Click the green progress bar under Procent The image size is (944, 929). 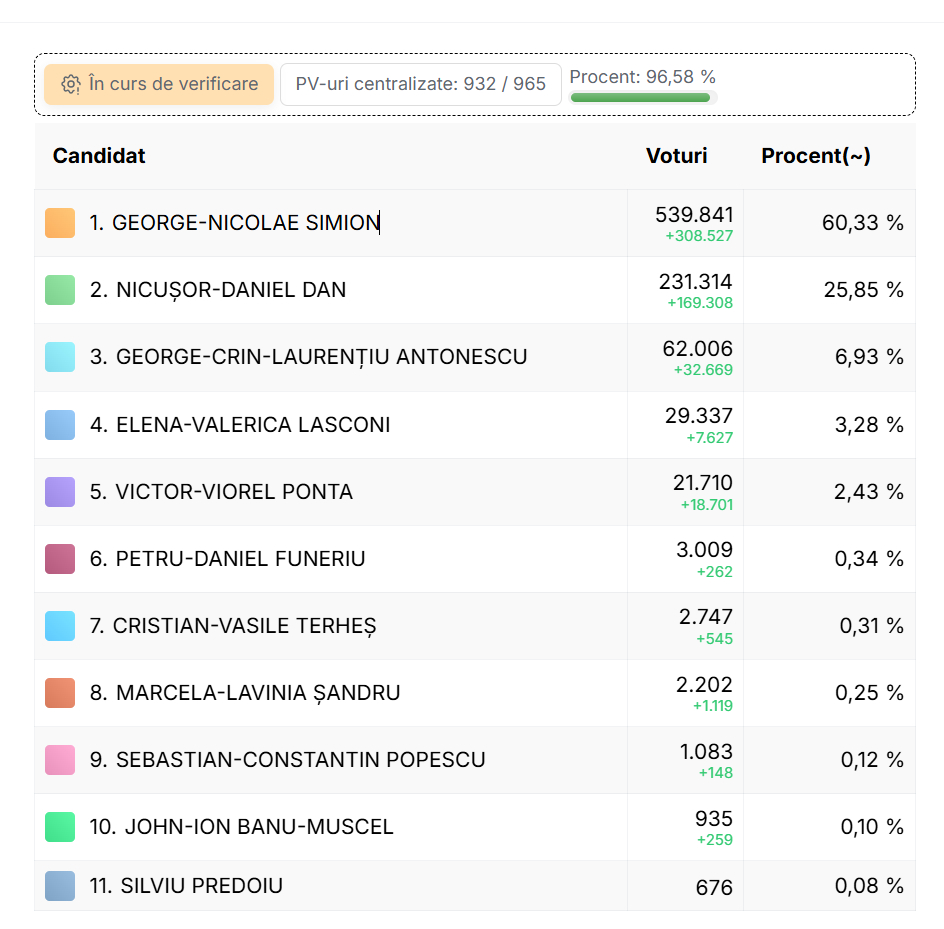pos(640,98)
